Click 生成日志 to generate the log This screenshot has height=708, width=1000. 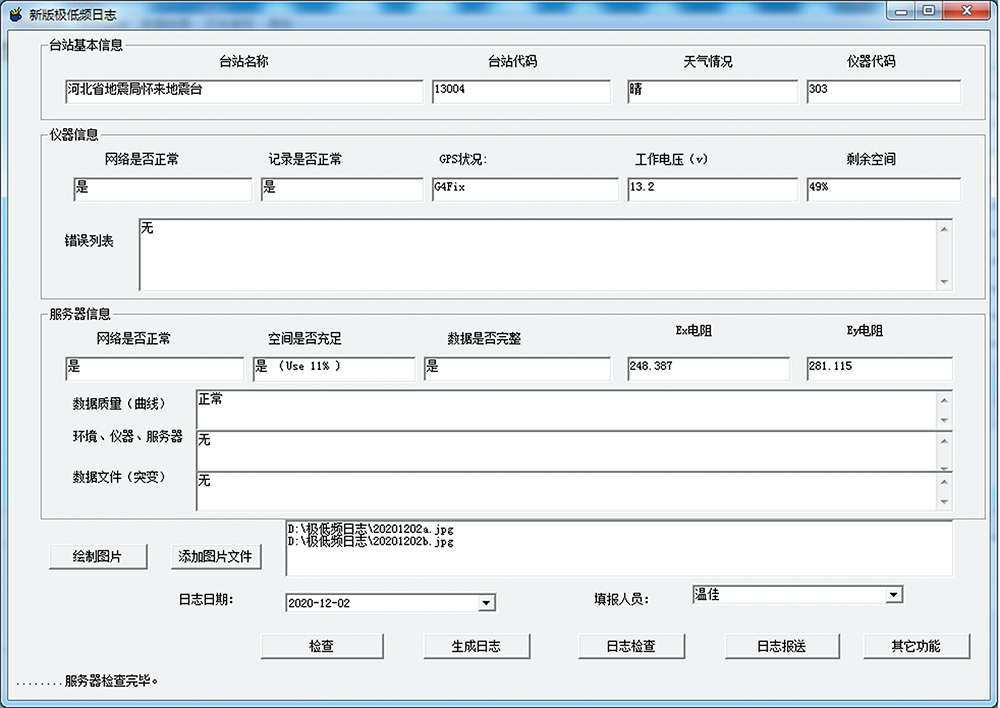coord(476,646)
